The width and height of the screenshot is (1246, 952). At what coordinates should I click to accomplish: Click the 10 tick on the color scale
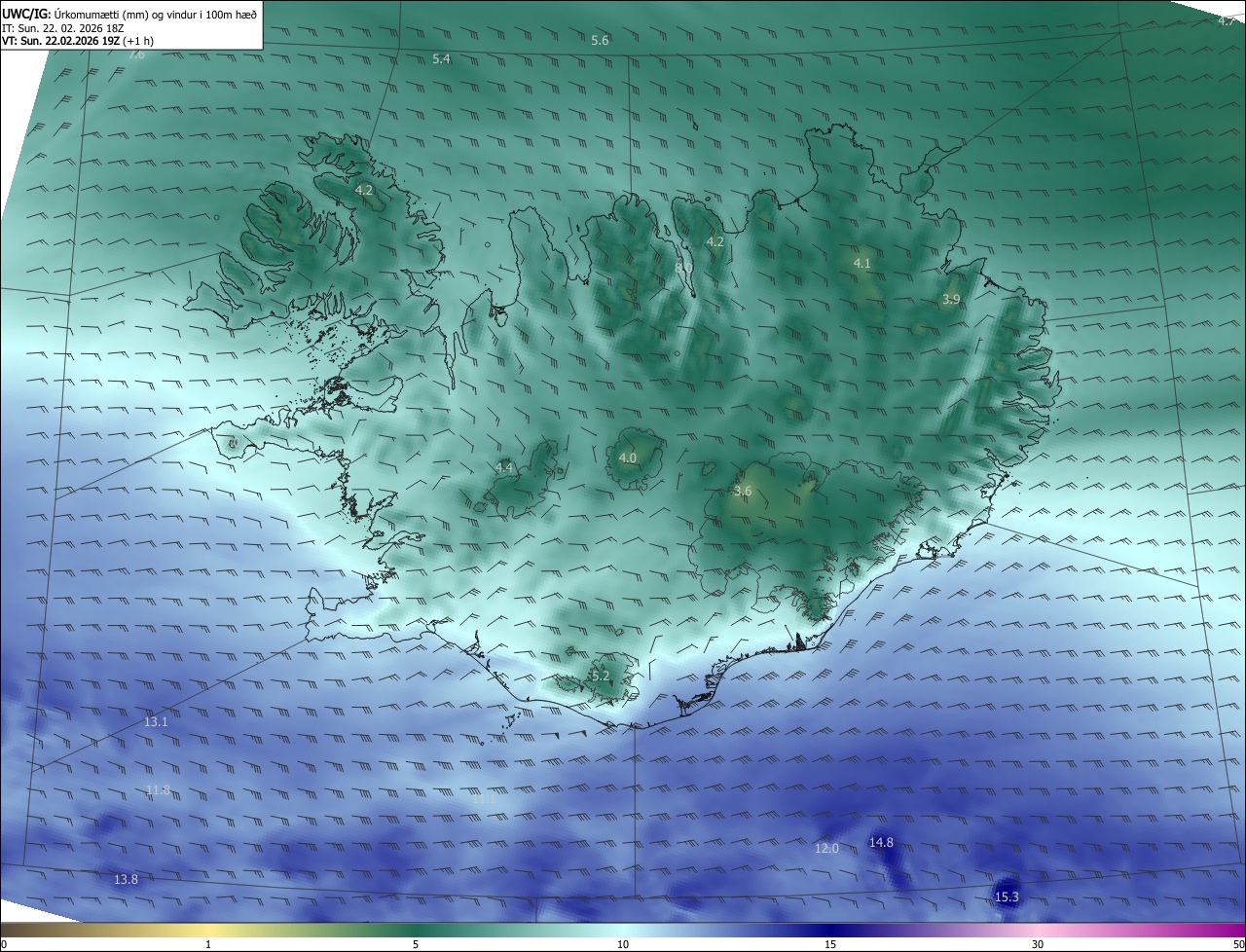pyautogui.click(x=623, y=944)
